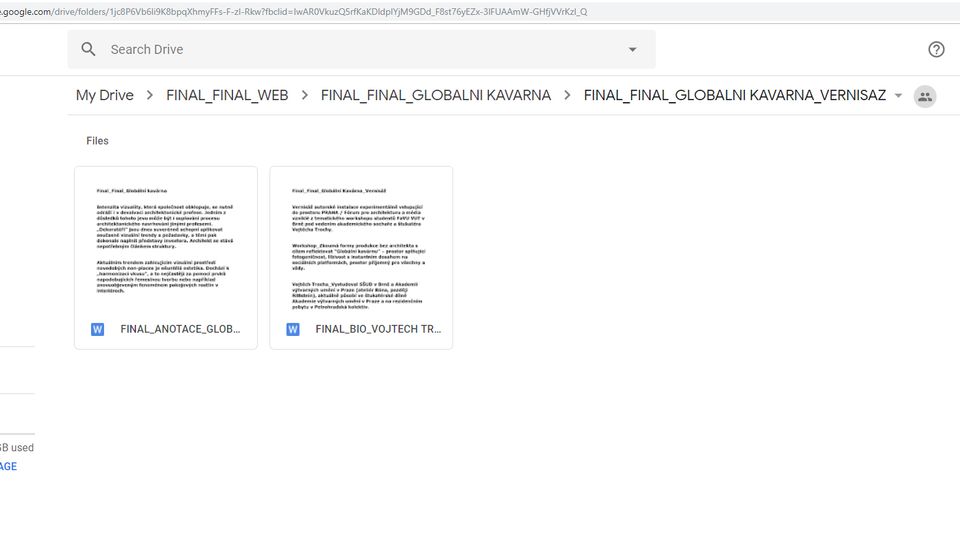Click the FINAL_ANOTACE_GLOB... file name

click(x=180, y=329)
